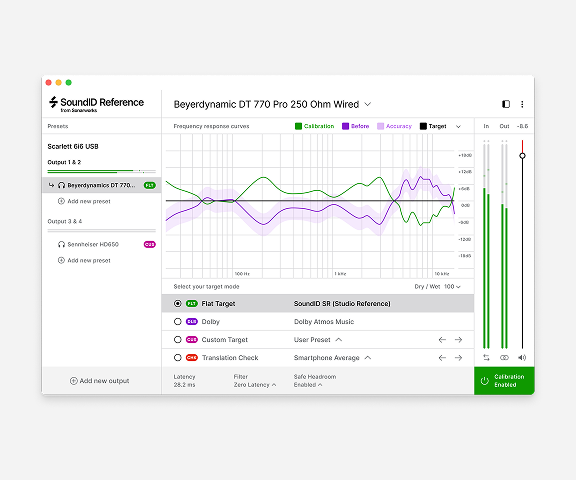This screenshot has width=576, height=480.
Task: Select the Custom Target radio button
Action: [178, 340]
